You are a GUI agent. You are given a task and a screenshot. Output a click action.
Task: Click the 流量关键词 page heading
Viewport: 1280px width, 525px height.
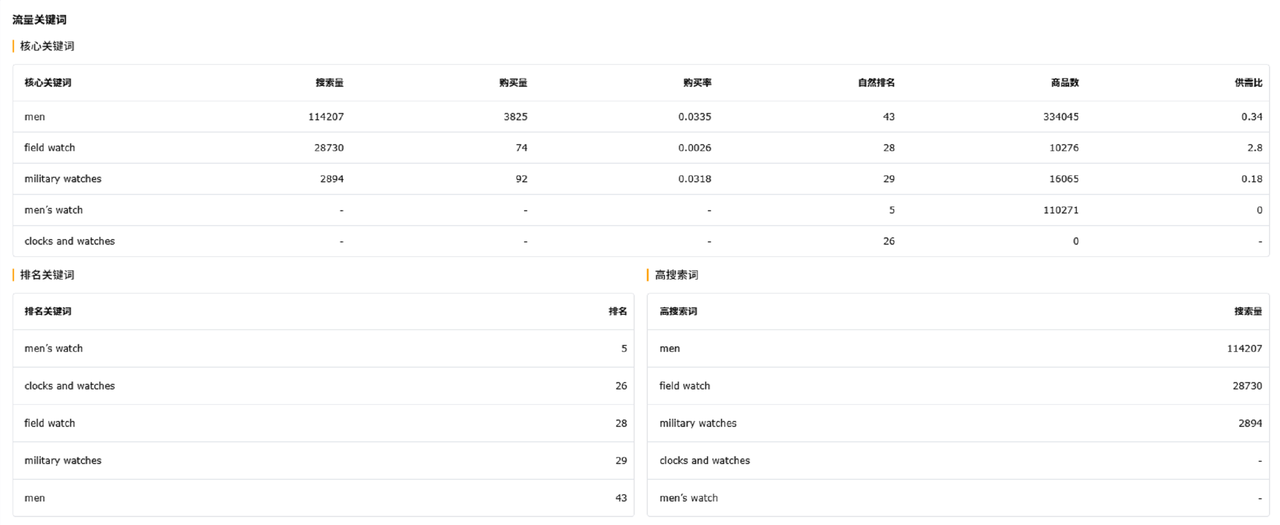[x=40, y=20]
